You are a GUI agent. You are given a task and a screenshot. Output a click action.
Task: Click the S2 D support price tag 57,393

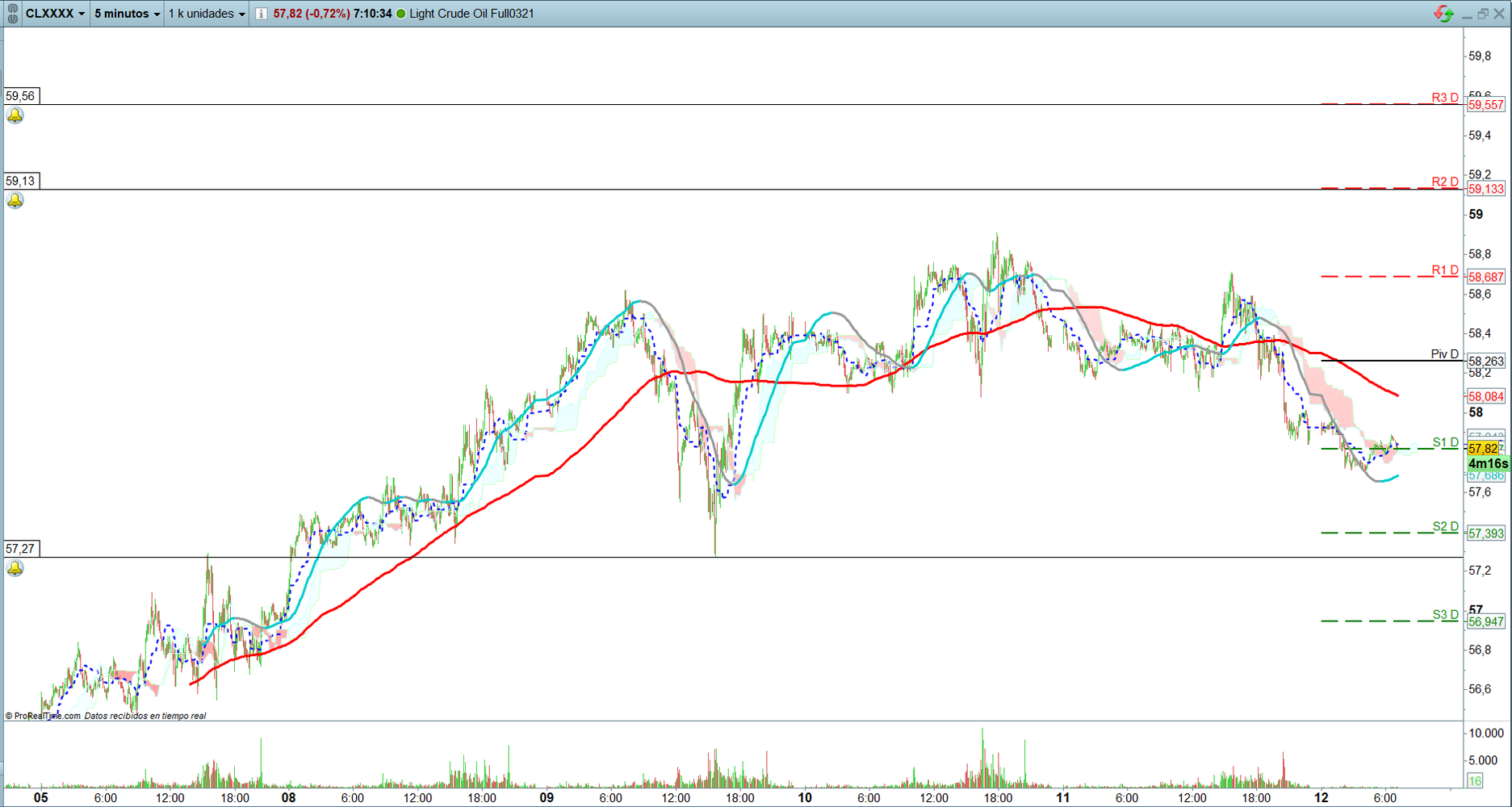point(1485,533)
